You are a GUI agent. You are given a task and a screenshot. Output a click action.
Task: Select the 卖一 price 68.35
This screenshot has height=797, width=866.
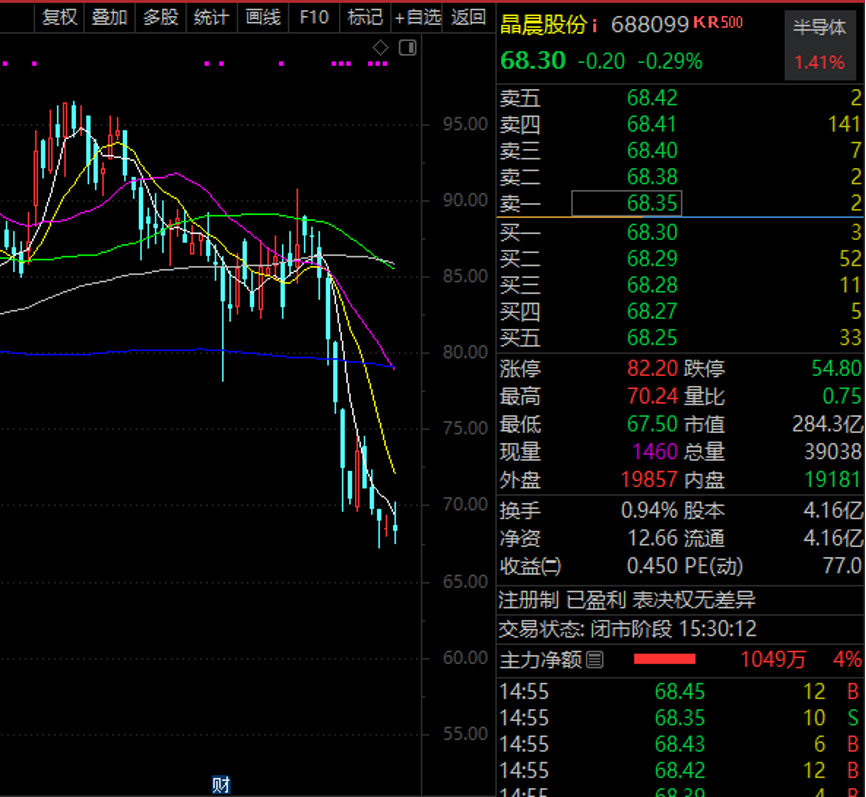click(652, 204)
